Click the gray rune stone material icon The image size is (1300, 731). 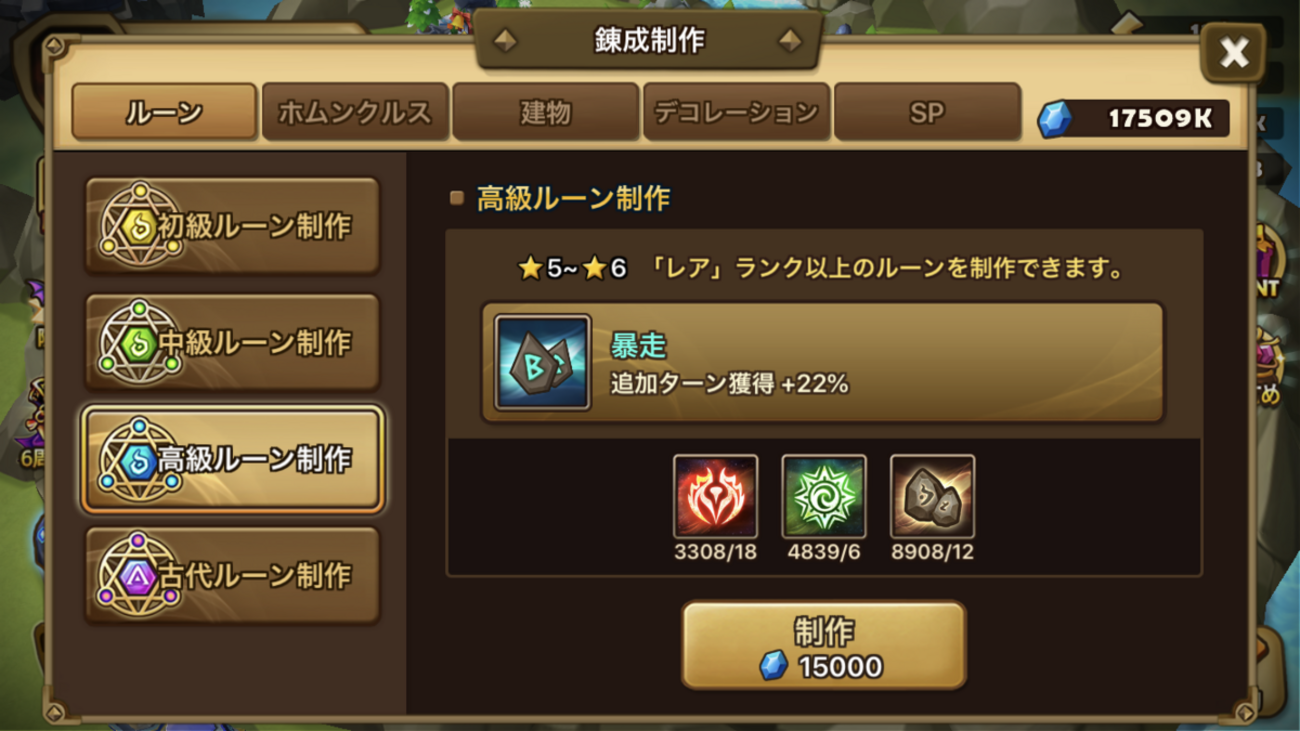coord(932,496)
